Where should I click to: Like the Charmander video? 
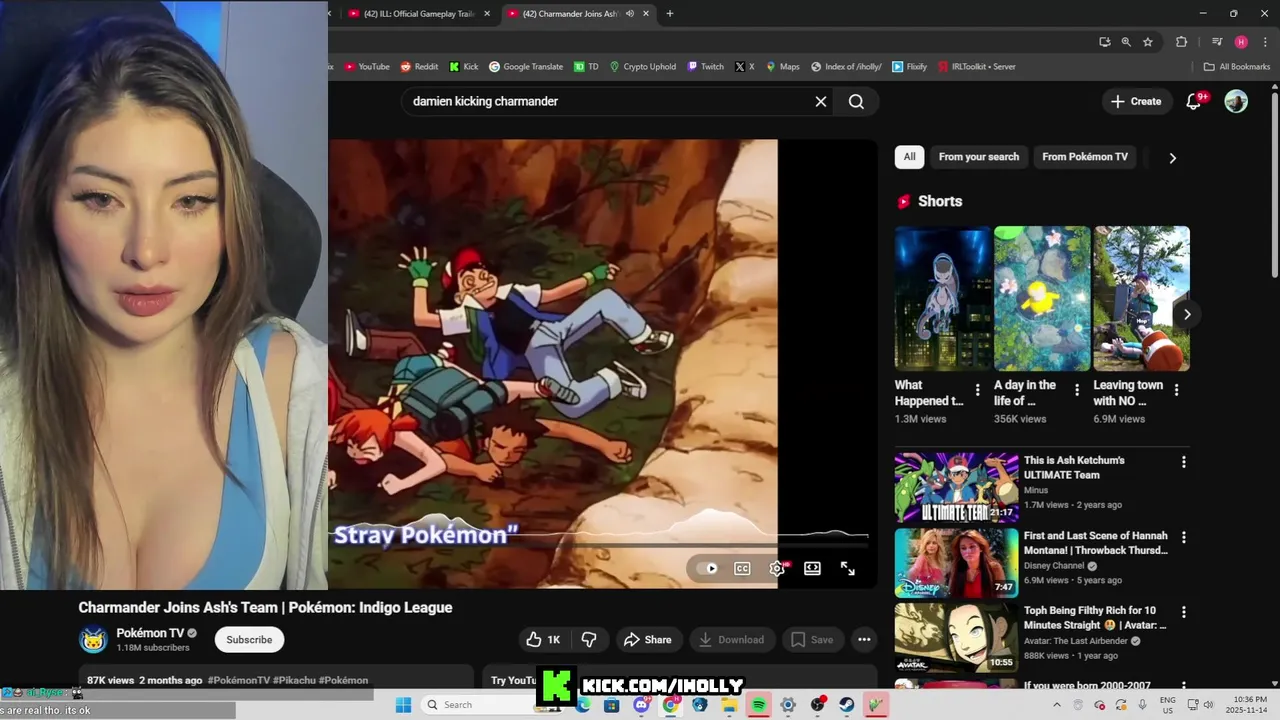pyautogui.click(x=543, y=640)
